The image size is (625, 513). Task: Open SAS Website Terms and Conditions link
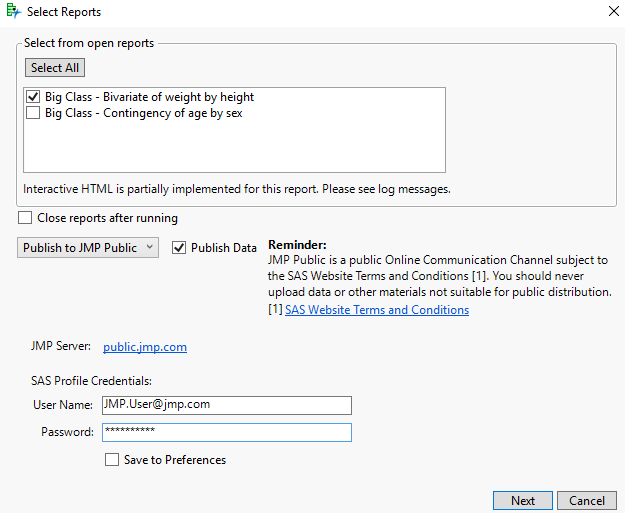click(376, 310)
